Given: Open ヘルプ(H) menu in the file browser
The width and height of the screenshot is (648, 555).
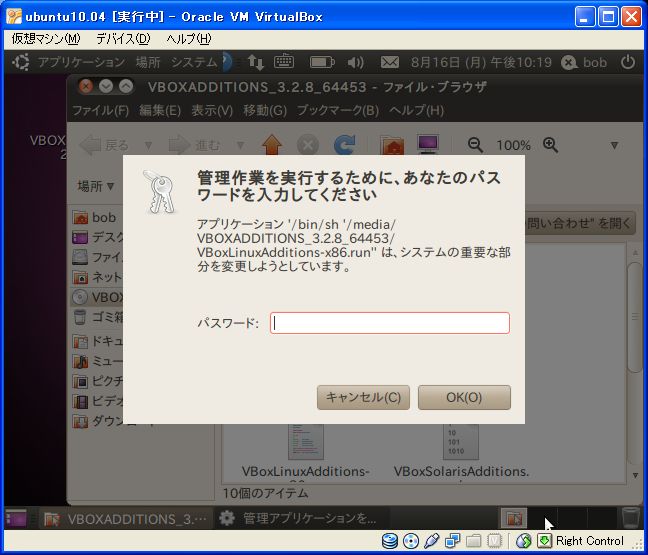Looking at the screenshot, I should click(416, 110).
